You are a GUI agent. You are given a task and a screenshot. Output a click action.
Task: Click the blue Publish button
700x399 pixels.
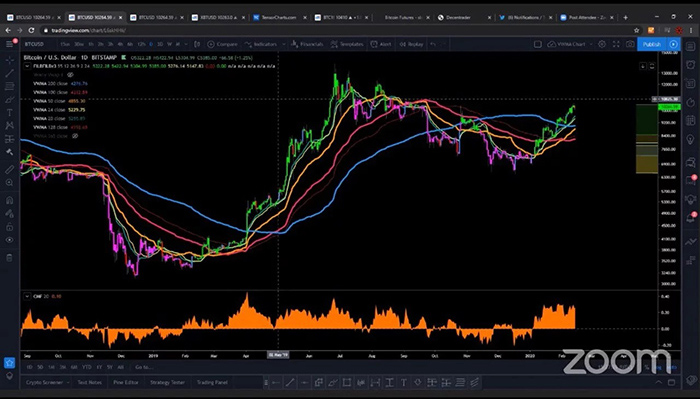click(652, 44)
